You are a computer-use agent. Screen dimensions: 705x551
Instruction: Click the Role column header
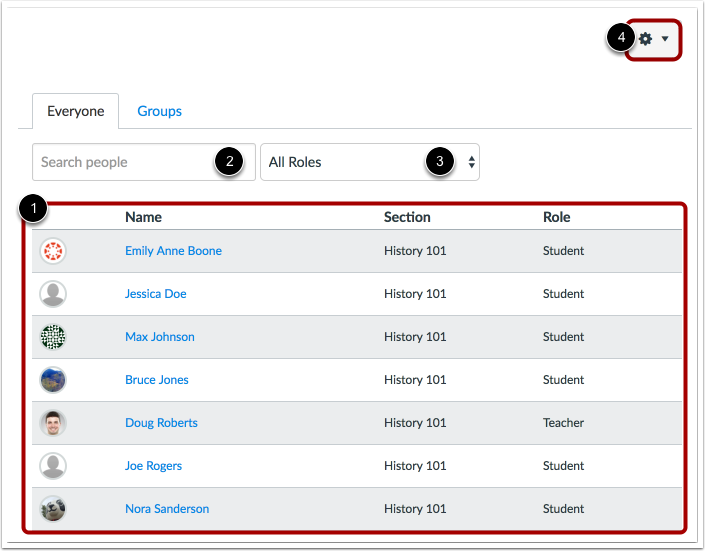pos(557,217)
